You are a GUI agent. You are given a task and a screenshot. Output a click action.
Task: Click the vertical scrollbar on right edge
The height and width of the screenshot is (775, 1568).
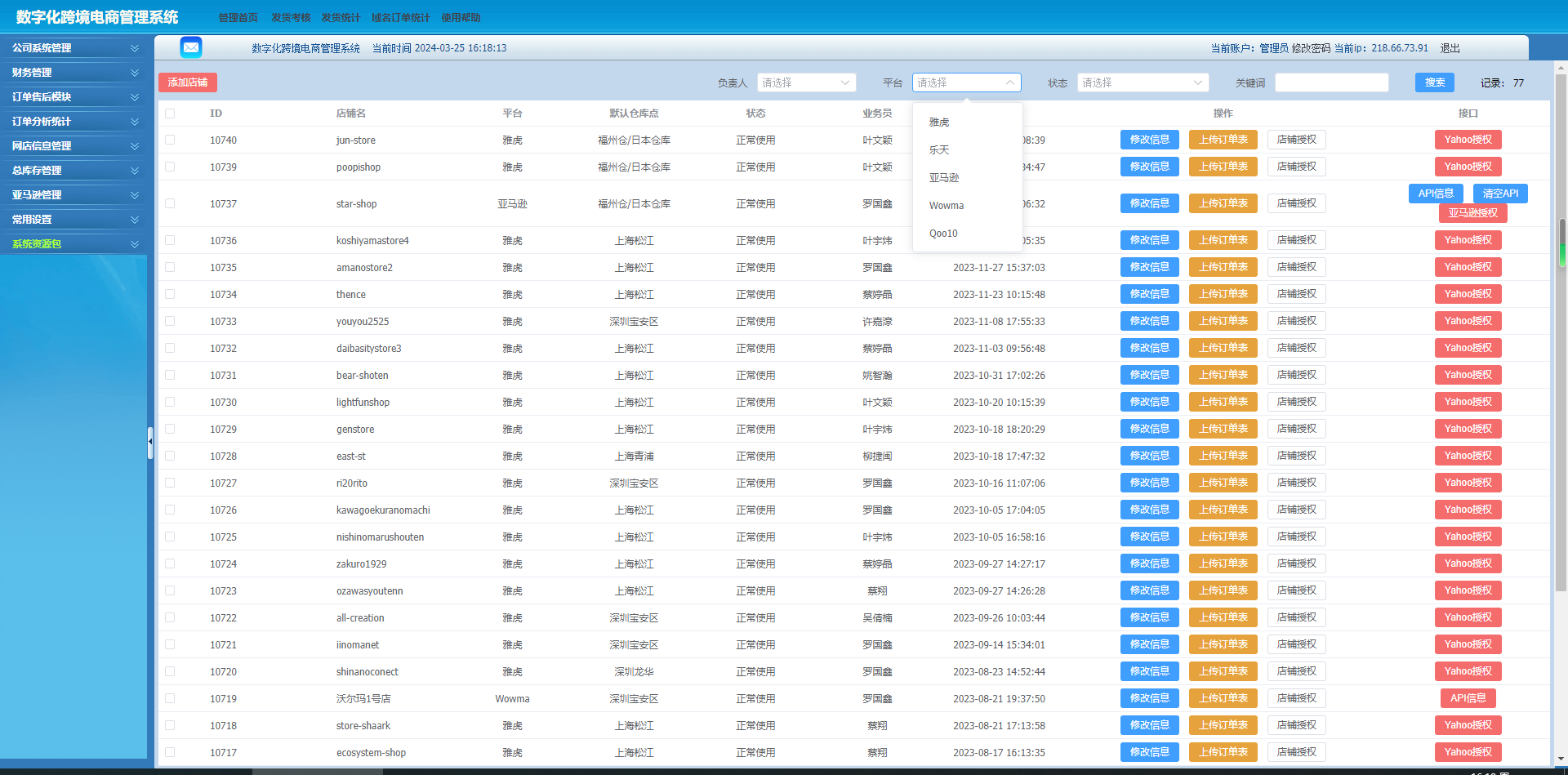pos(1561,327)
